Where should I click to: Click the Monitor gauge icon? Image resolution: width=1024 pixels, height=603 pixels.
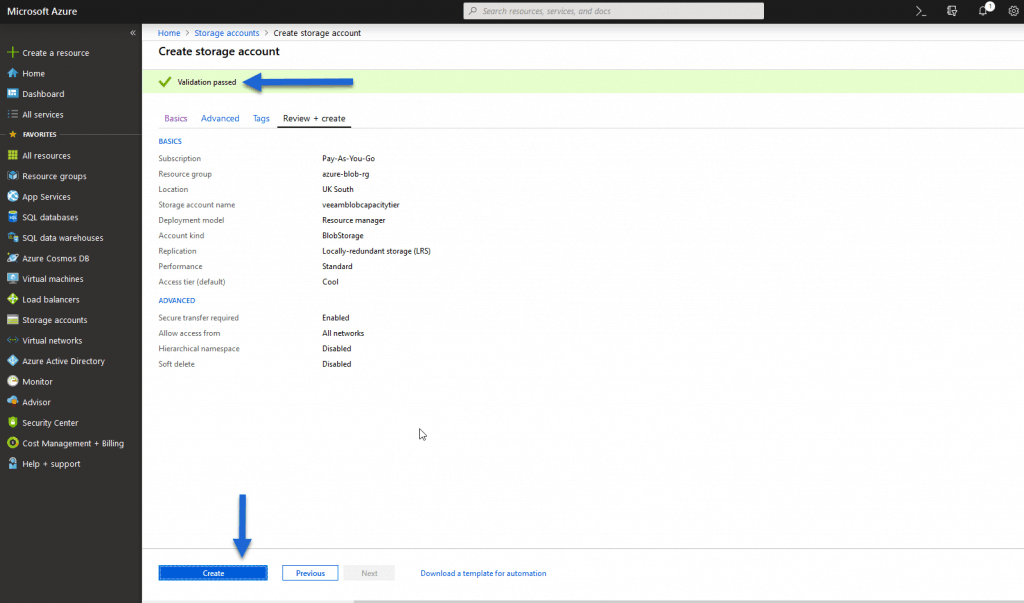coord(12,382)
